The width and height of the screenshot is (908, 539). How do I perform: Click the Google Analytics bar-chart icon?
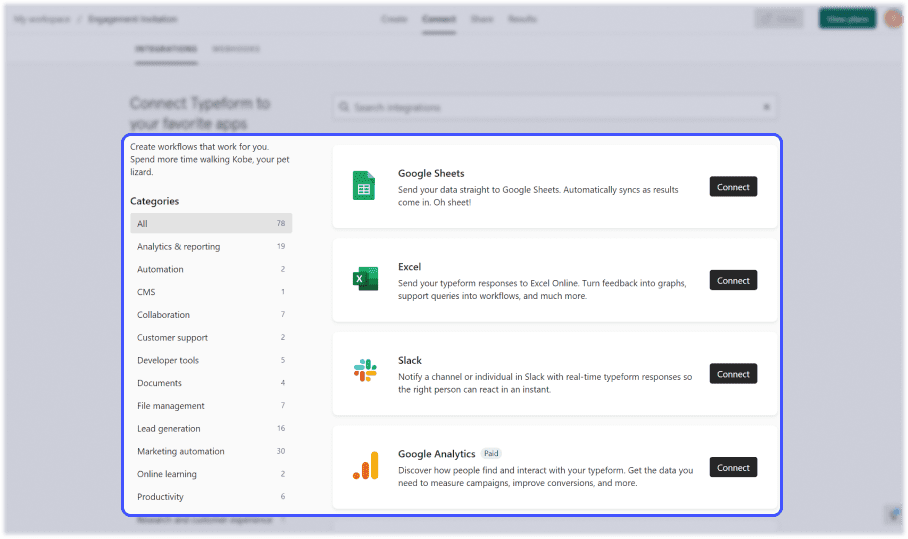tap(365, 465)
